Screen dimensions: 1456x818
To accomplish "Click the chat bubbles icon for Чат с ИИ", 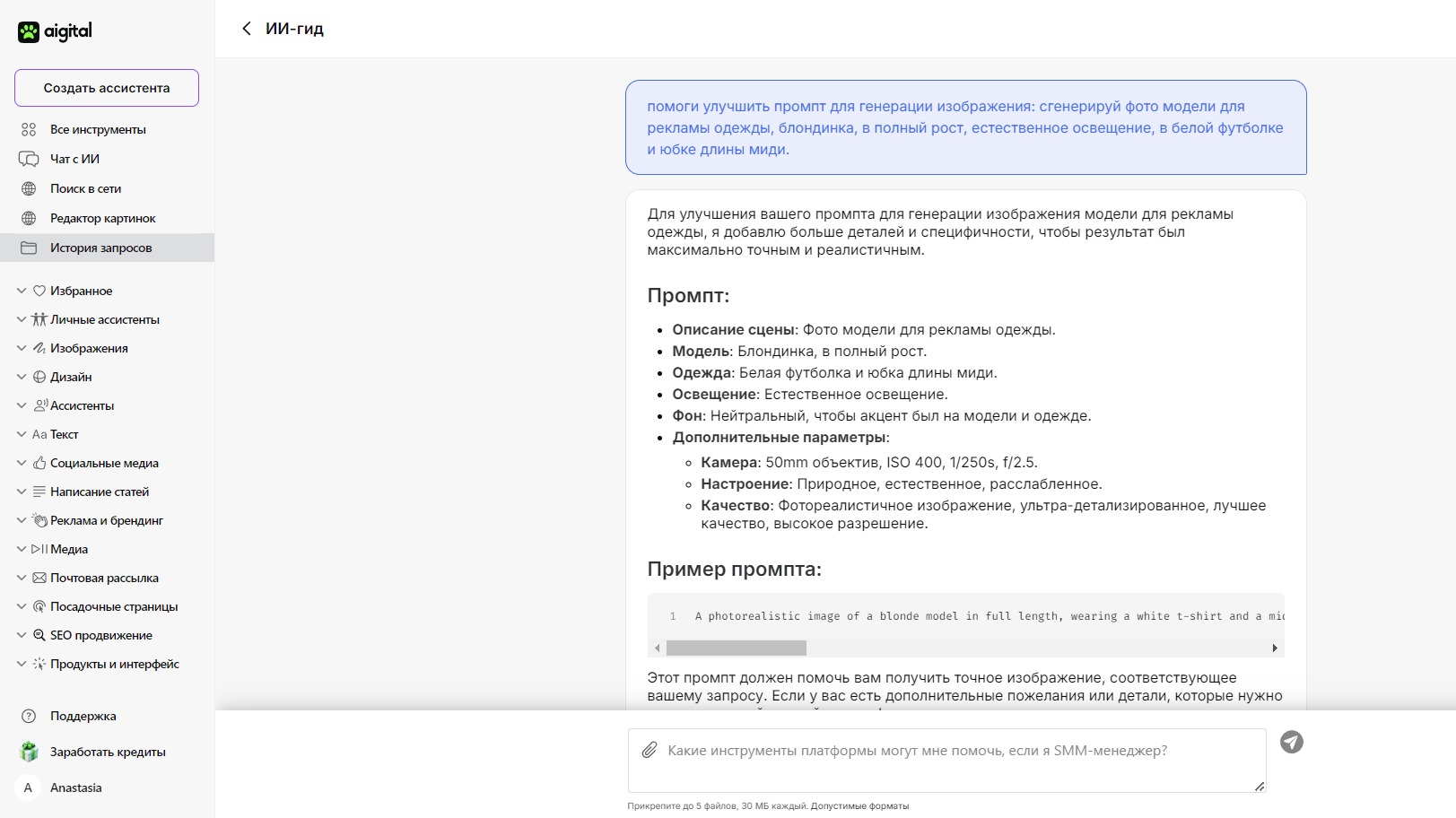I will pos(29,159).
